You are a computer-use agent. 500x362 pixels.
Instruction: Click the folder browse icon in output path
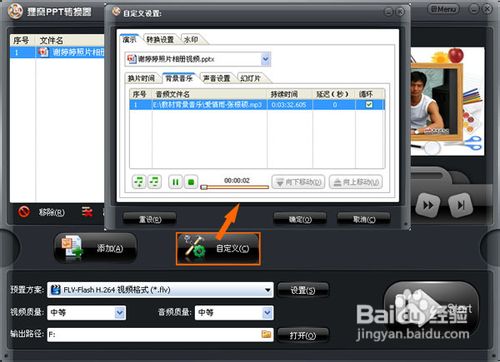tap(266, 334)
